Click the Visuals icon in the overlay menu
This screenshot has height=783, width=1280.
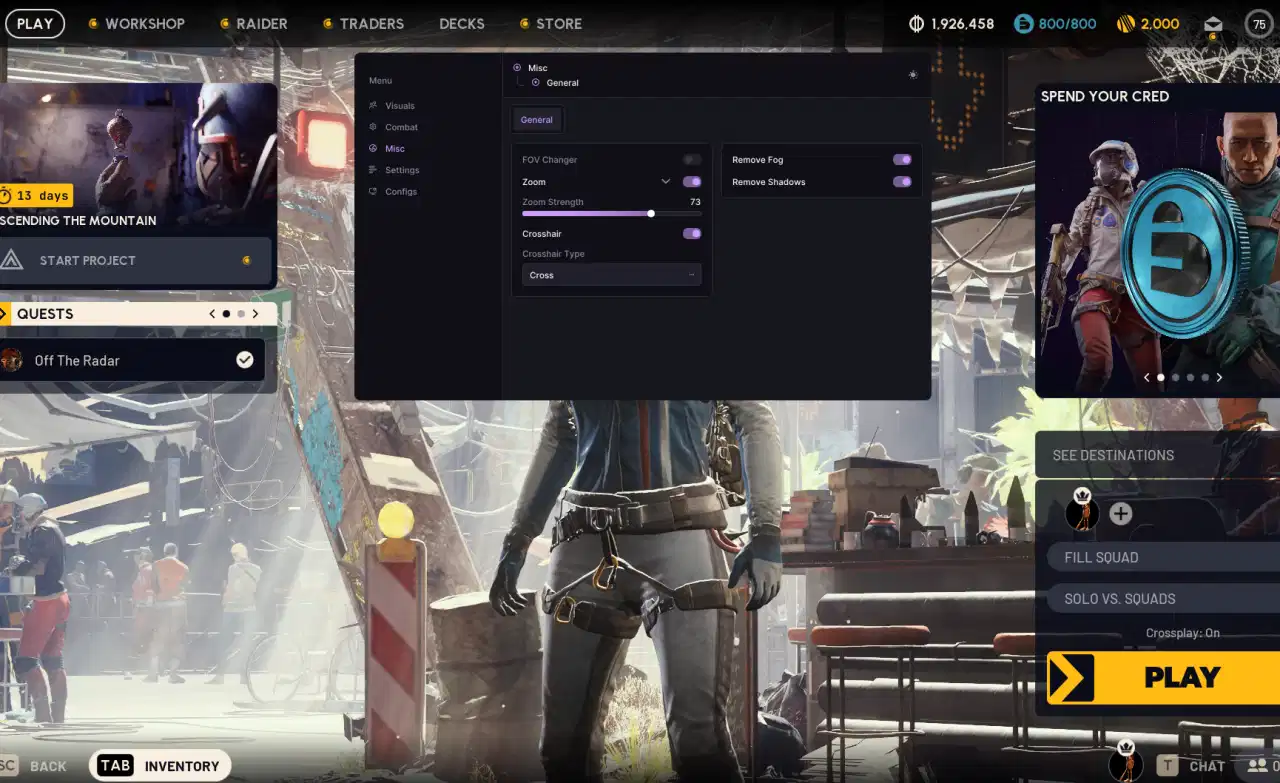pos(373,105)
